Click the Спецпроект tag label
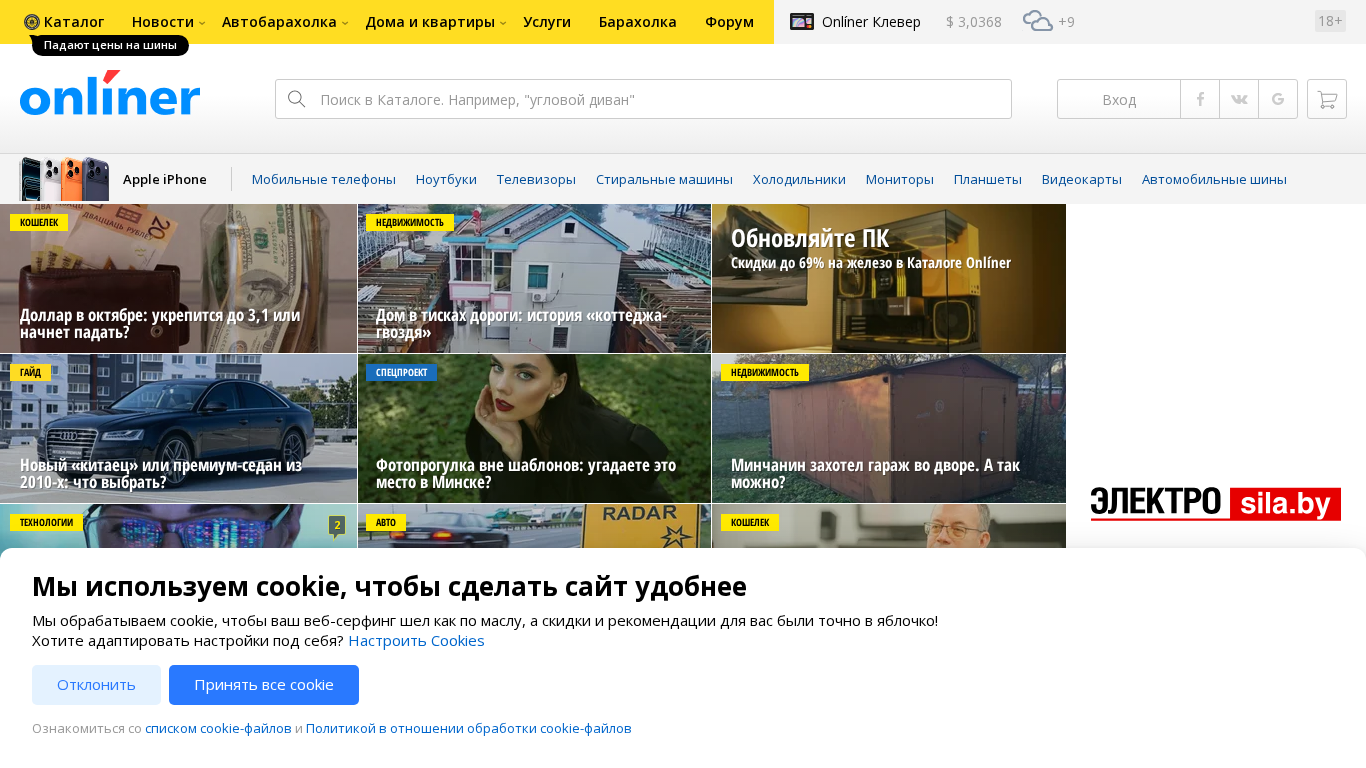1366x768 pixels. tap(401, 372)
